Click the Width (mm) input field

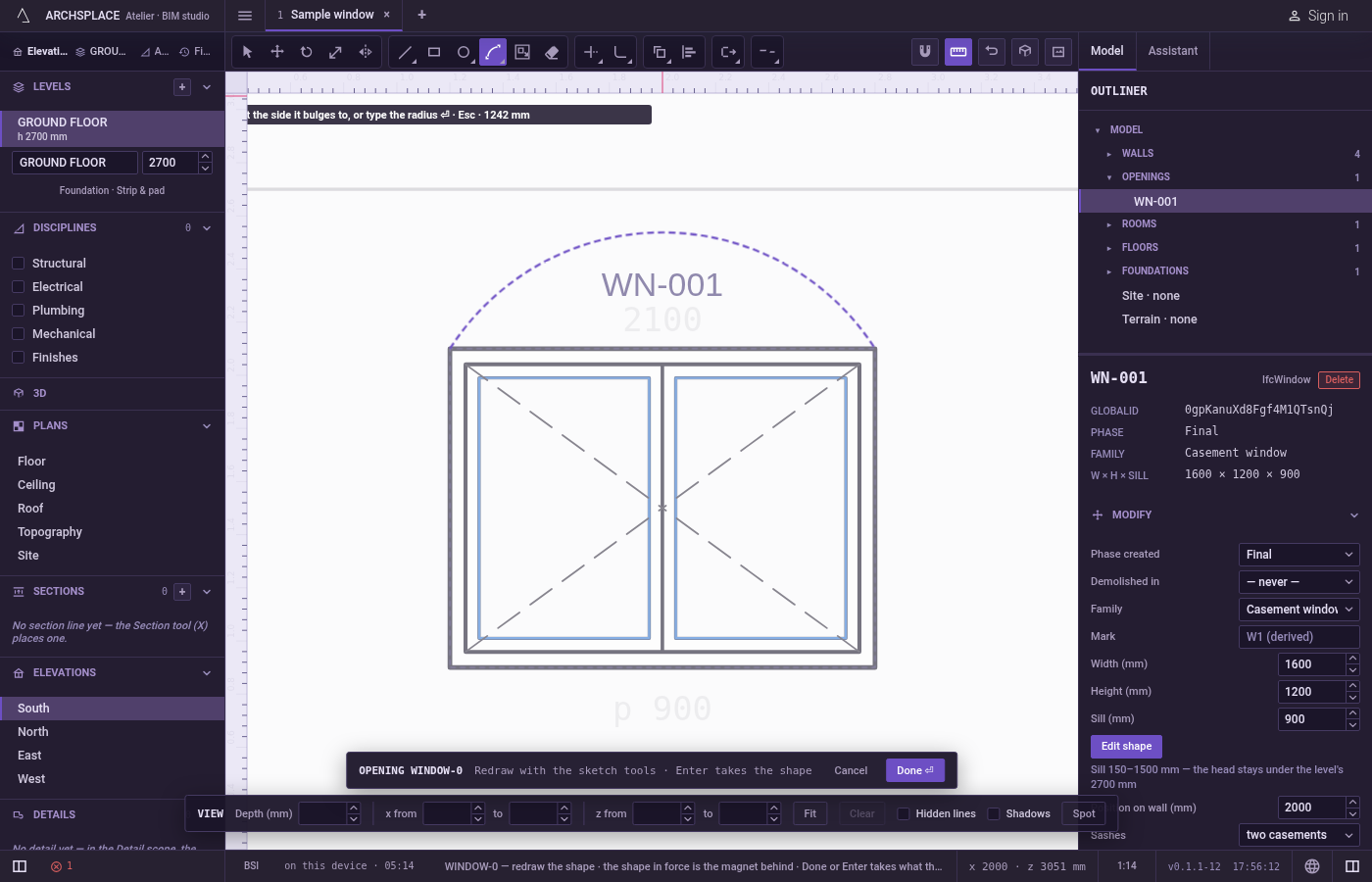[1311, 664]
